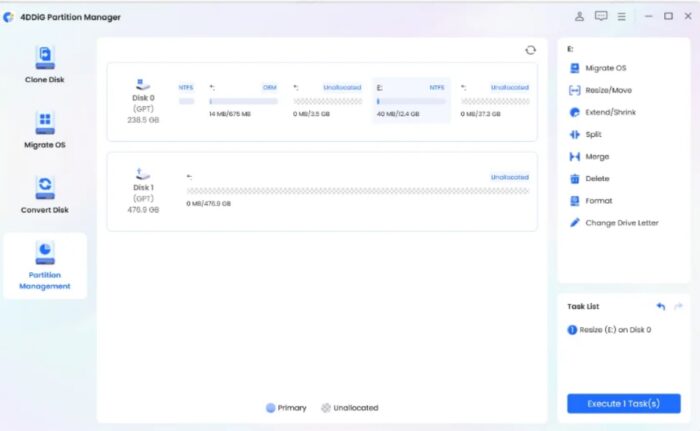Choose Change Drive Letter label
Image resolution: width=700 pixels, height=431 pixels.
pos(622,222)
